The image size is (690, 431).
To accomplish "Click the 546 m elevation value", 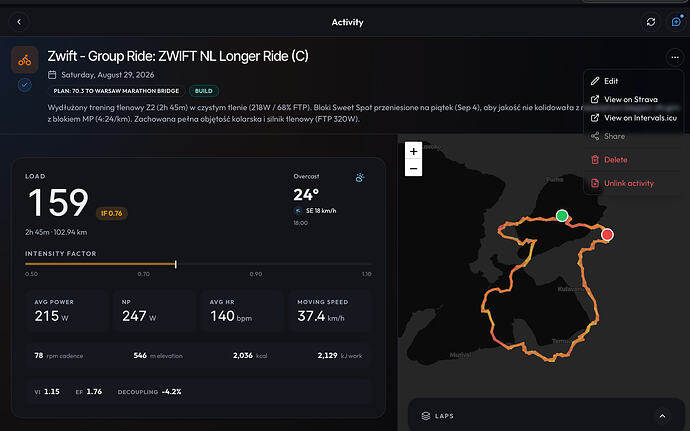I will [x=158, y=356].
